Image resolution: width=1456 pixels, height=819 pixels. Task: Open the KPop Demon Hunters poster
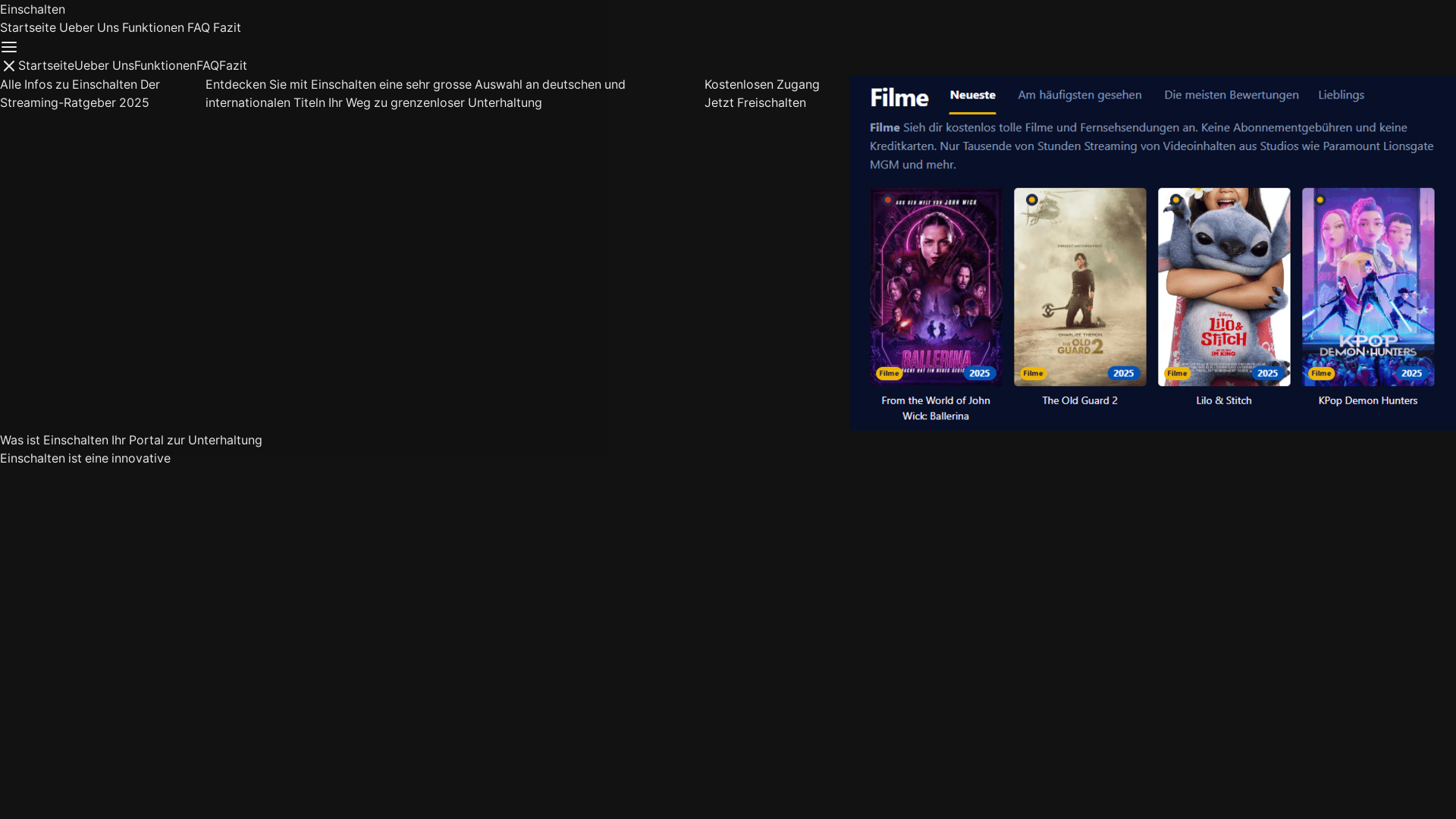coord(1368,287)
